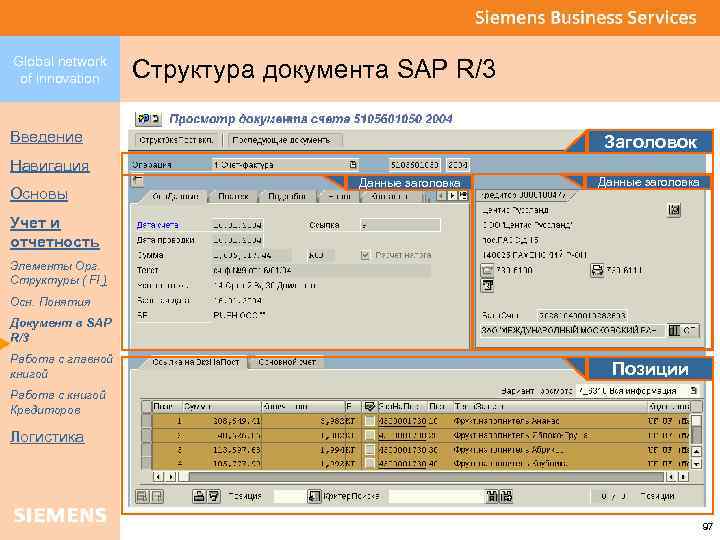The width and height of the screenshot is (720, 540).
Task: Toggle the Расчет налога checkbox
Action: (365, 255)
